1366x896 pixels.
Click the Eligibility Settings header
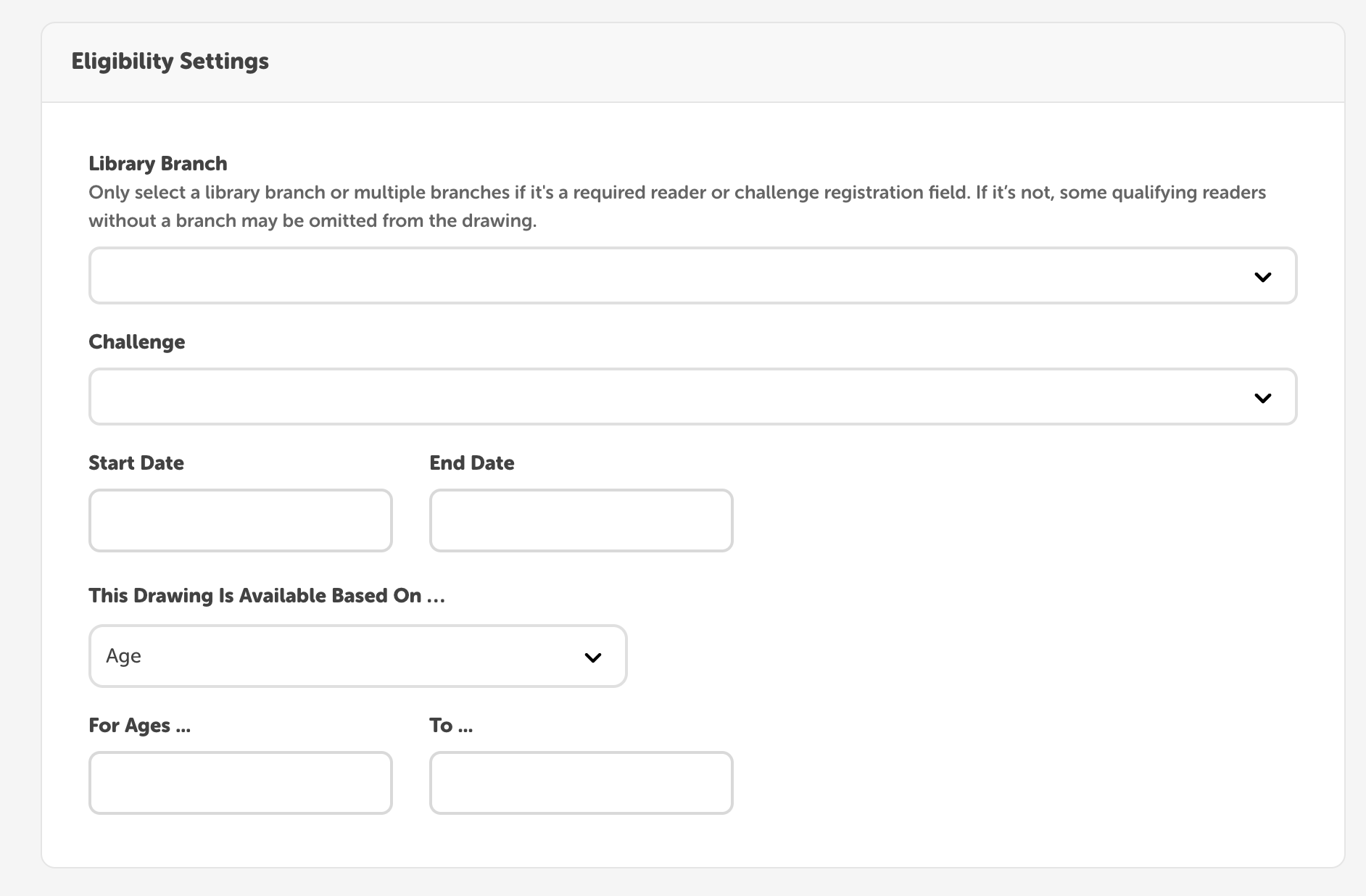click(170, 62)
